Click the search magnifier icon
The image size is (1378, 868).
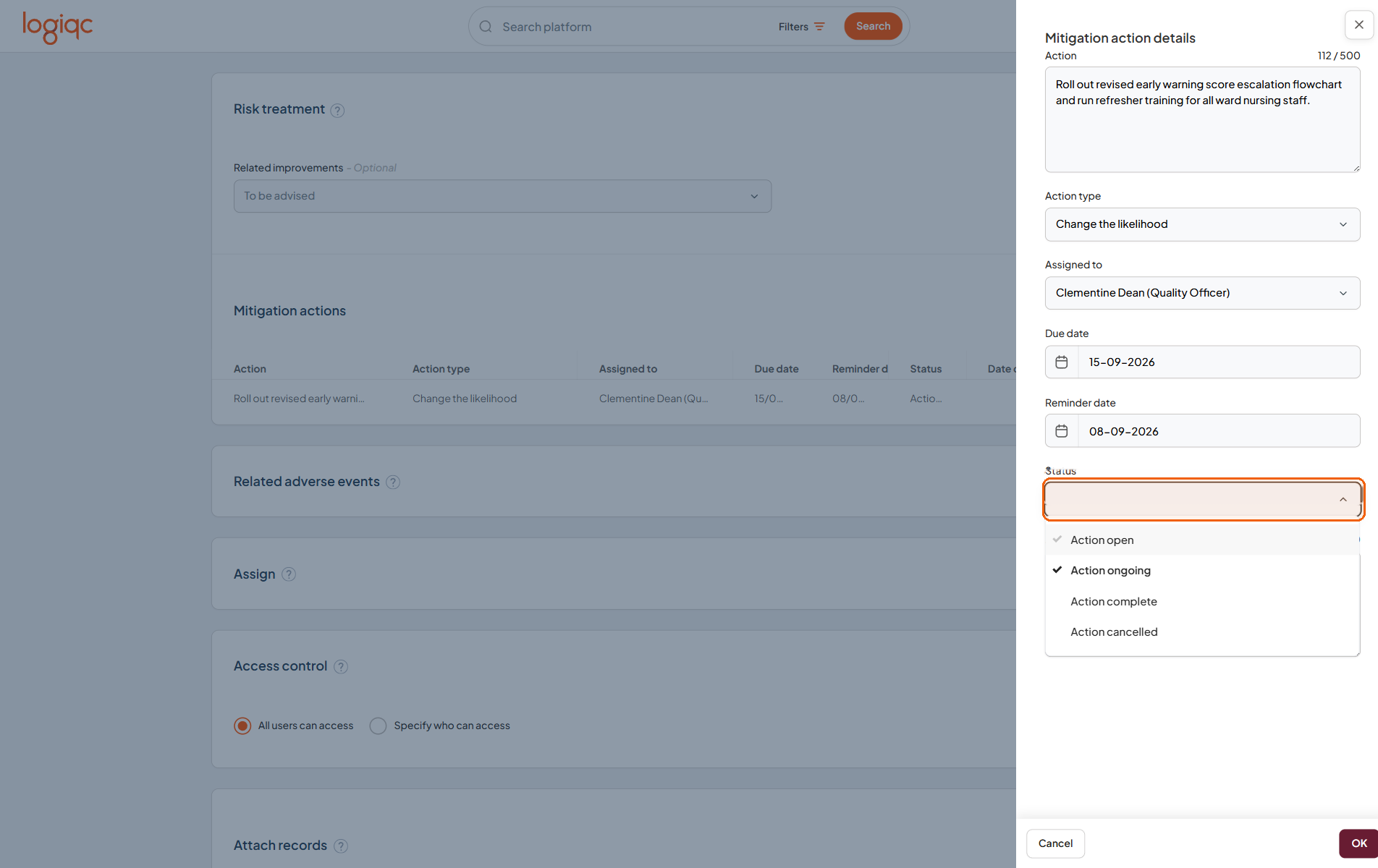click(x=486, y=27)
